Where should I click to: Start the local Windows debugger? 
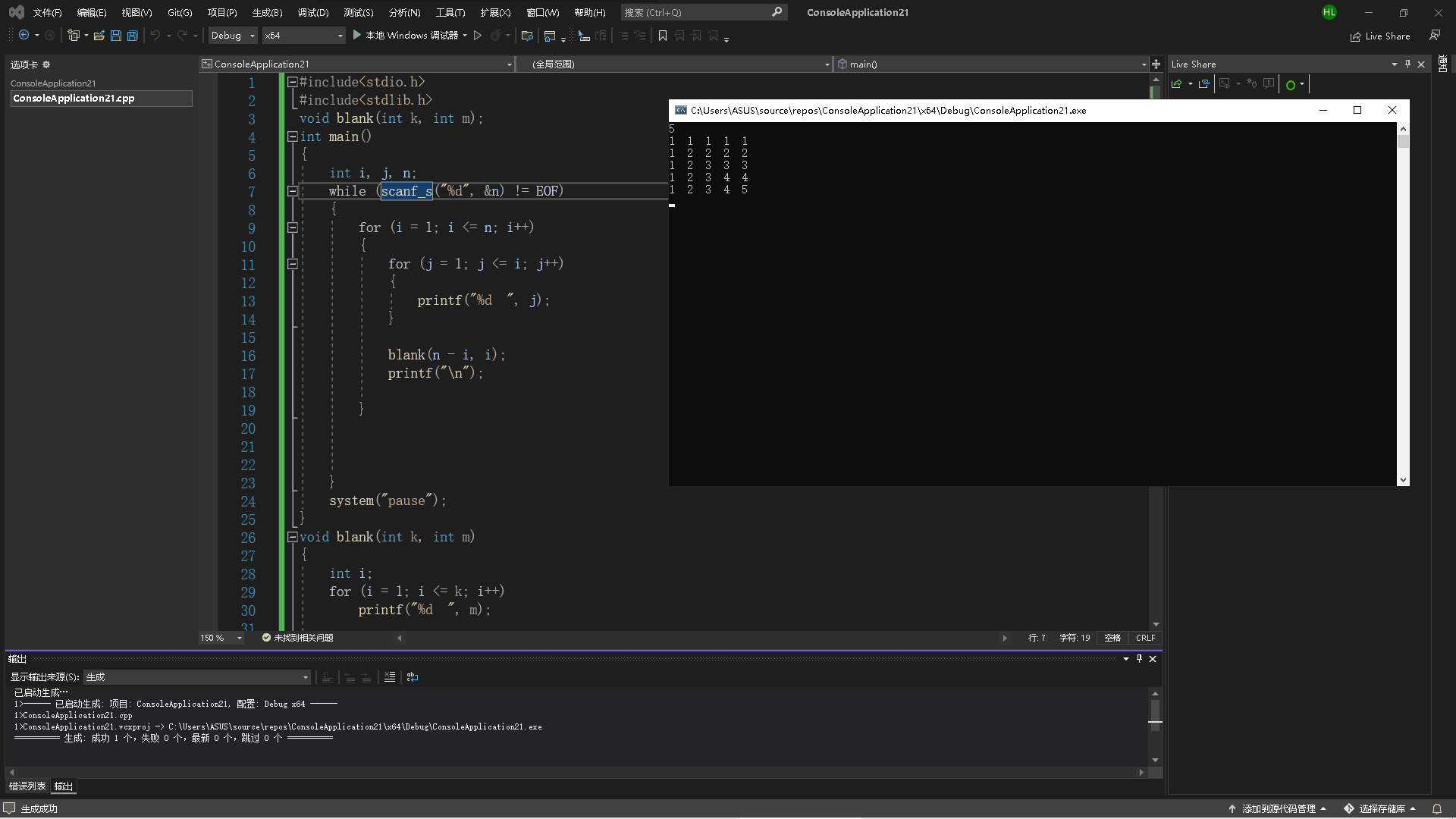408,36
